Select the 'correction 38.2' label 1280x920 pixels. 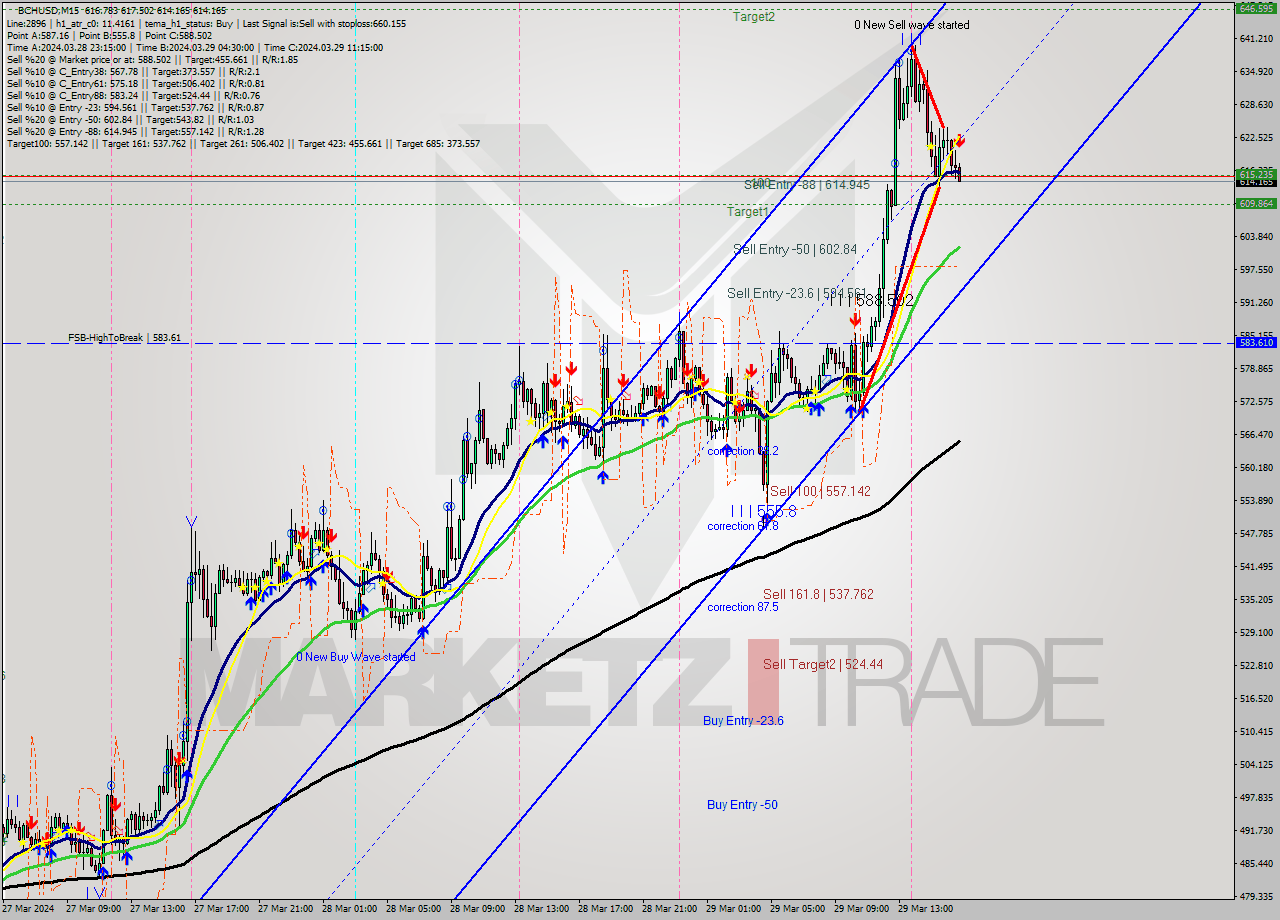(743, 451)
